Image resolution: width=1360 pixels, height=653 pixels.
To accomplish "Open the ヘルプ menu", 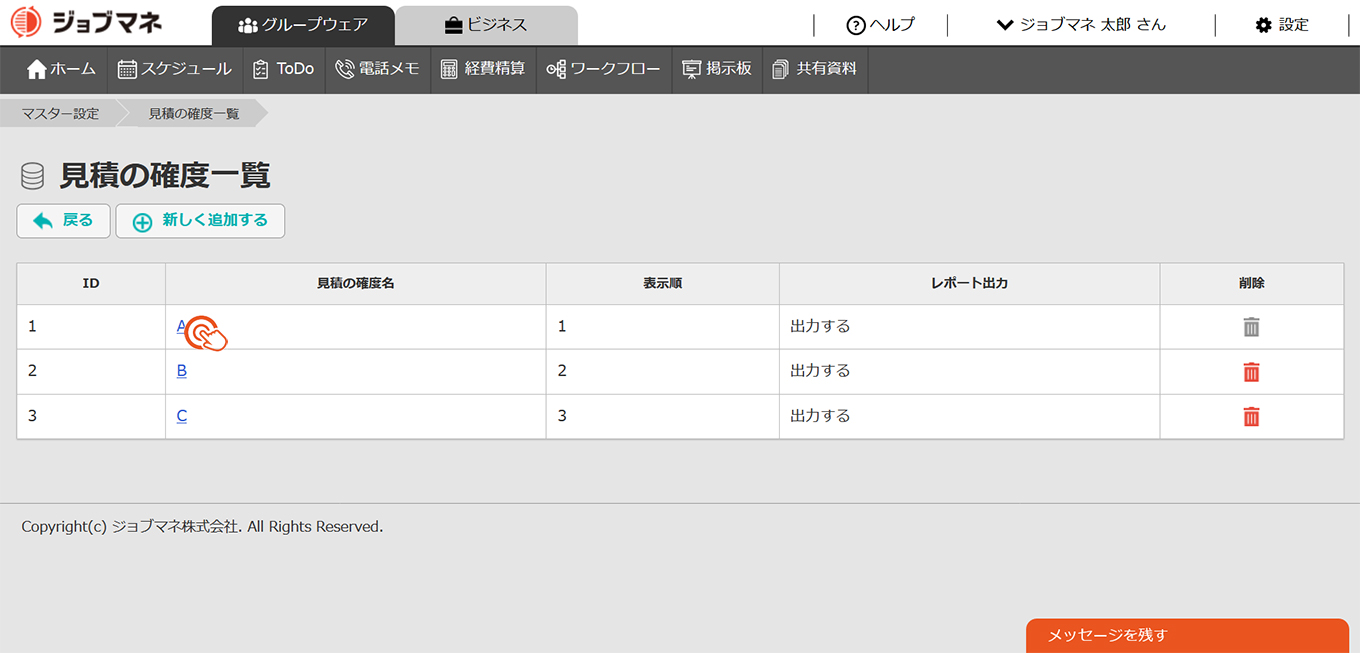I will pyautogui.click(x=880, y=25).
